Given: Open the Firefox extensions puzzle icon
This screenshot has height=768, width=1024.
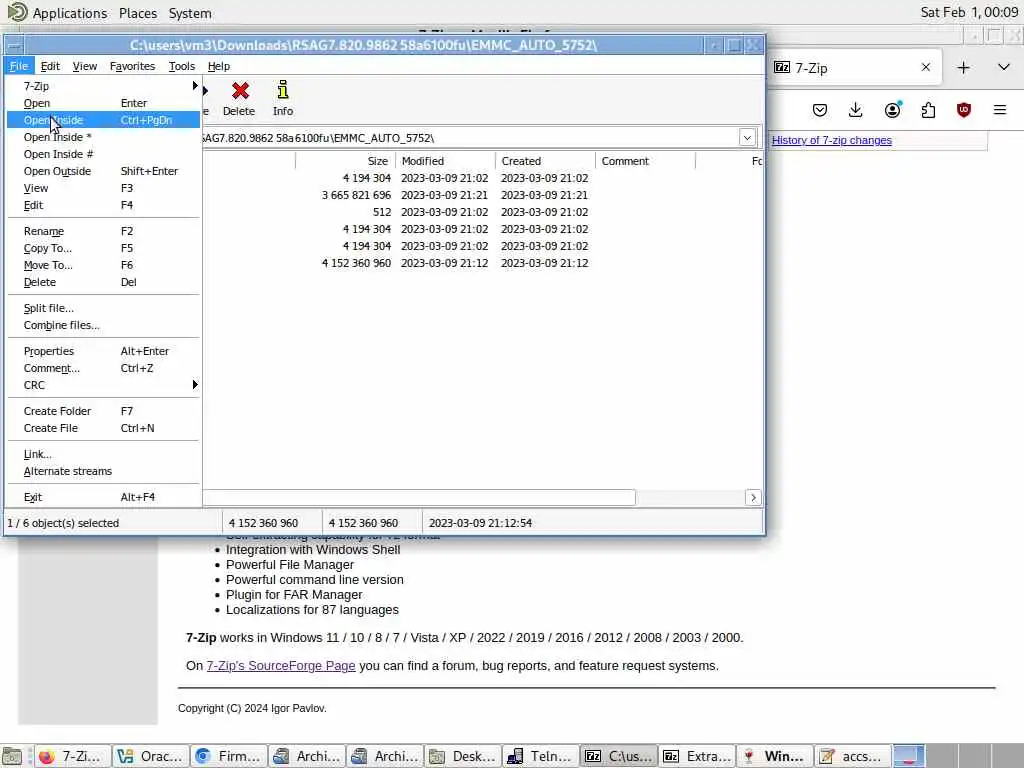Looking at the screenshot, I should pyautogui.click(x=928, y=110).
